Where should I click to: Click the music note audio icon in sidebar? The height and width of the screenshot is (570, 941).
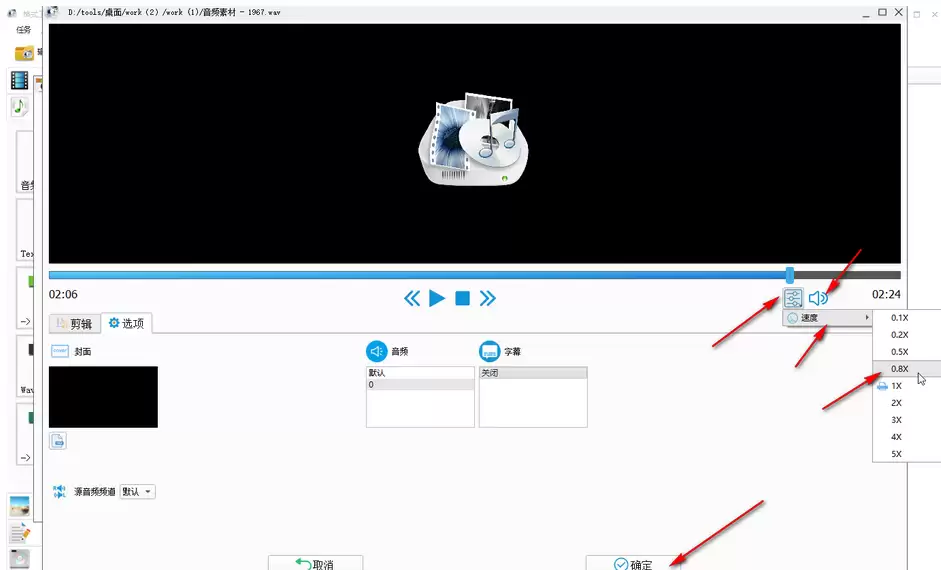coord(19,107)
